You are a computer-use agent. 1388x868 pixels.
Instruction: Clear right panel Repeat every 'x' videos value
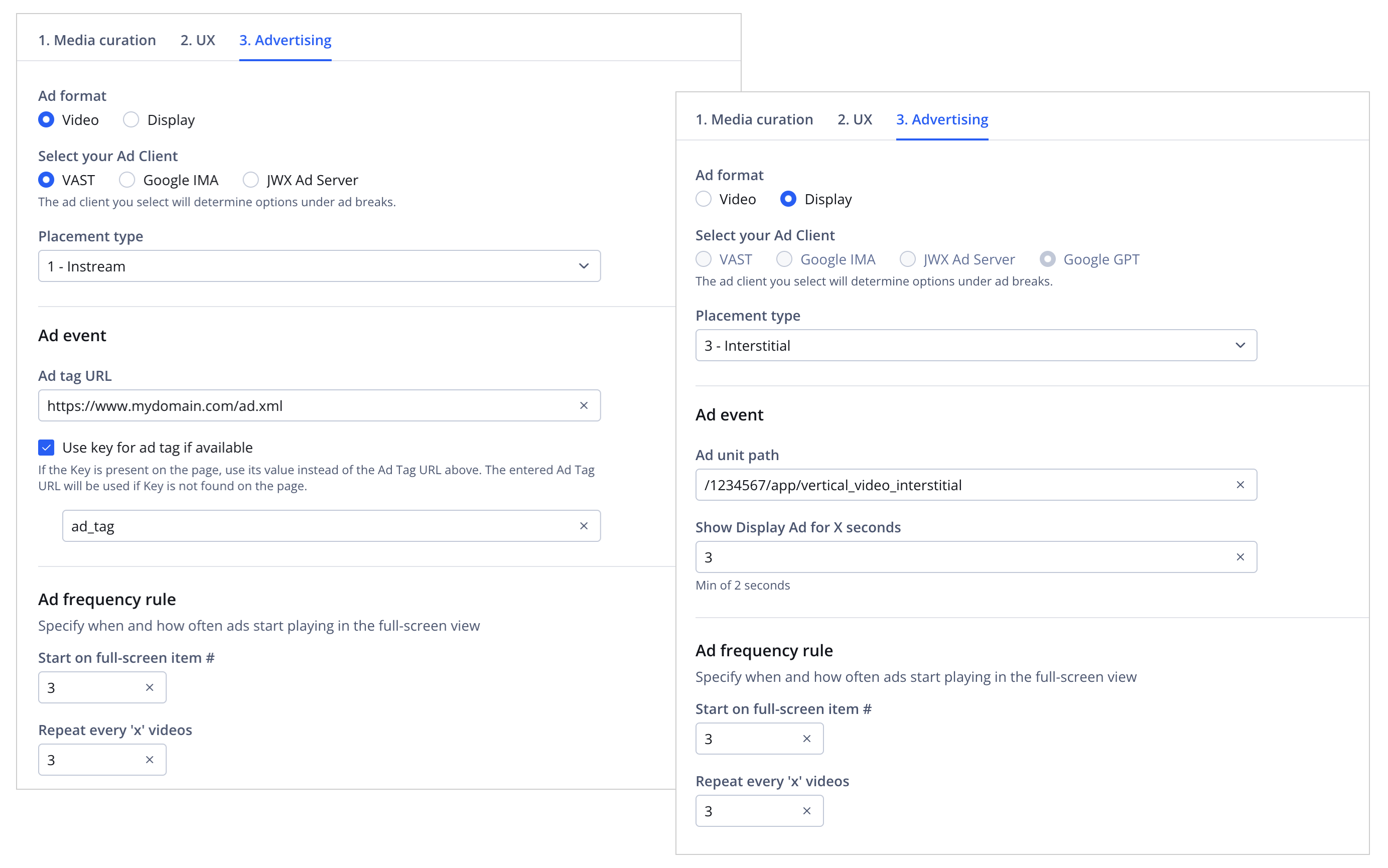tap(806, 811)
